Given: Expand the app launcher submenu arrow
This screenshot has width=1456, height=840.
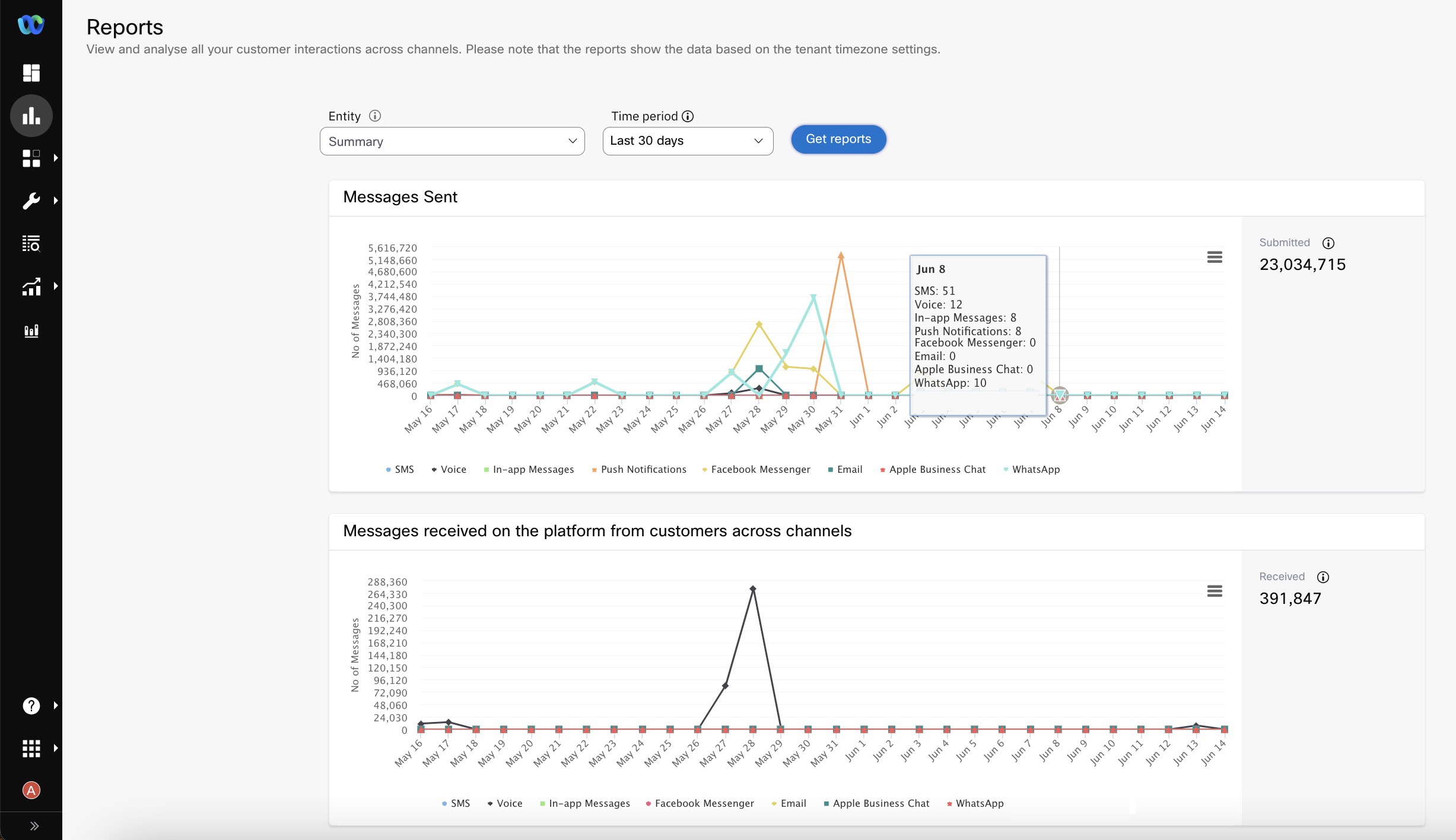Looking at the screenshot, I should click(x=56, y=748).
